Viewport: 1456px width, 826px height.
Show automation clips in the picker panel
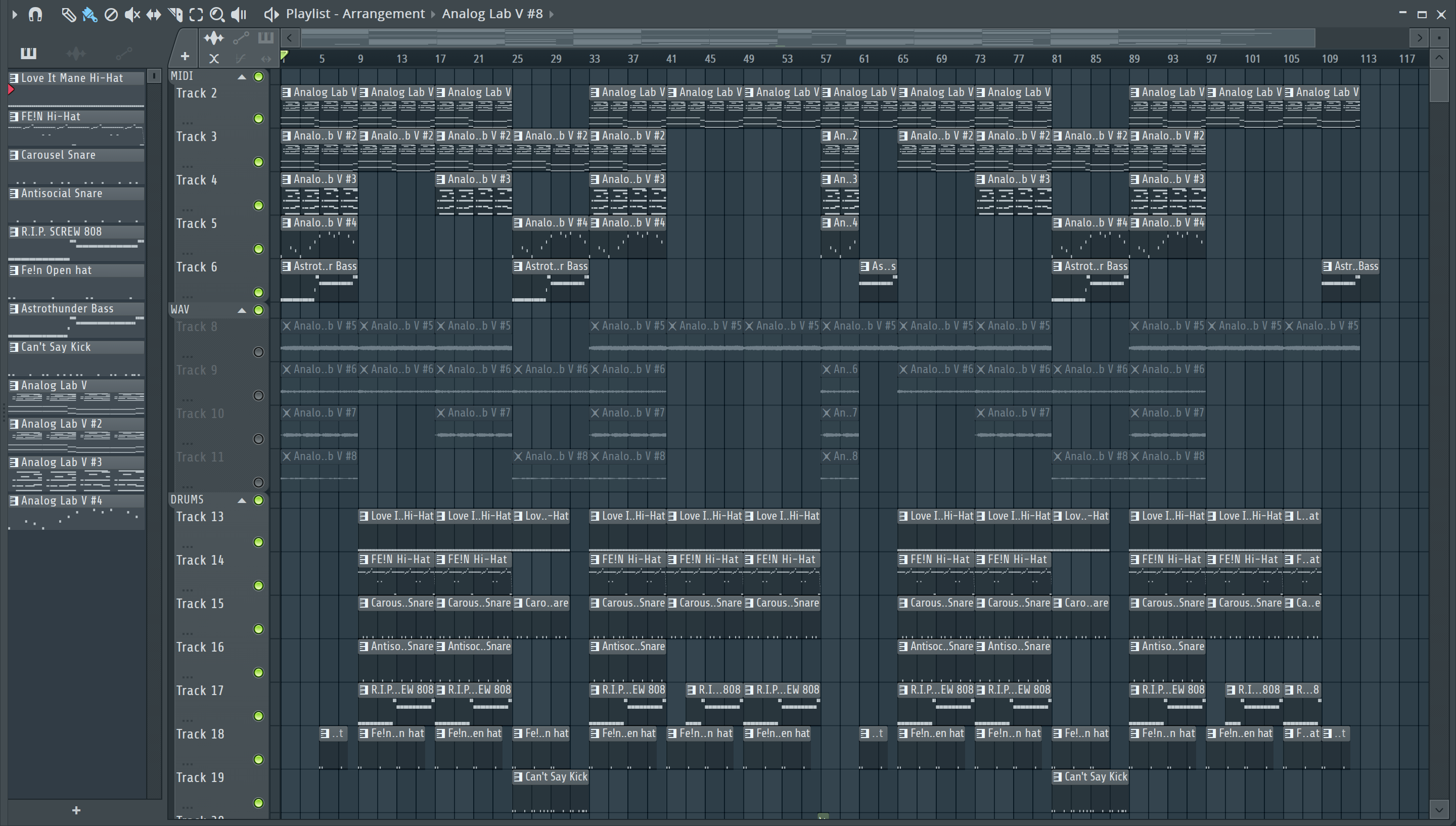[x=124, y=53]
